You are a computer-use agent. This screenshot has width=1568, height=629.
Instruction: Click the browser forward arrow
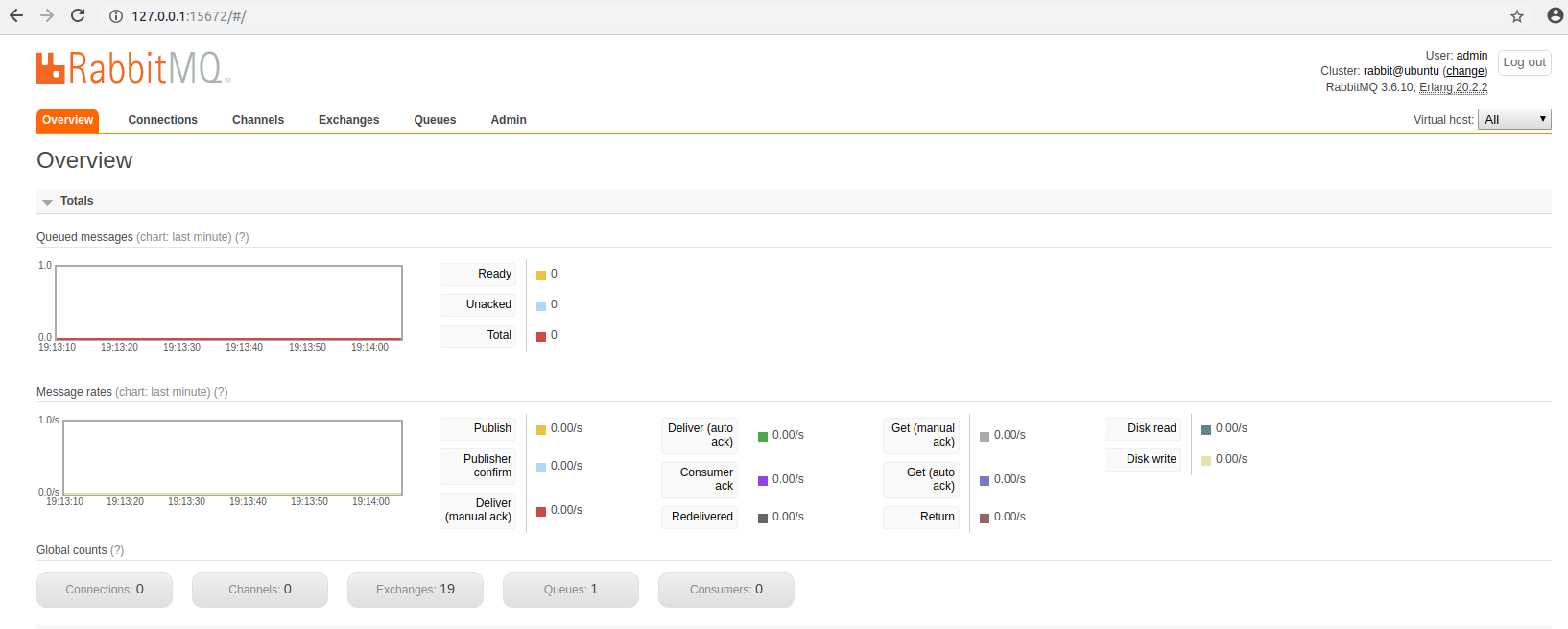click(x=47, y=15)
